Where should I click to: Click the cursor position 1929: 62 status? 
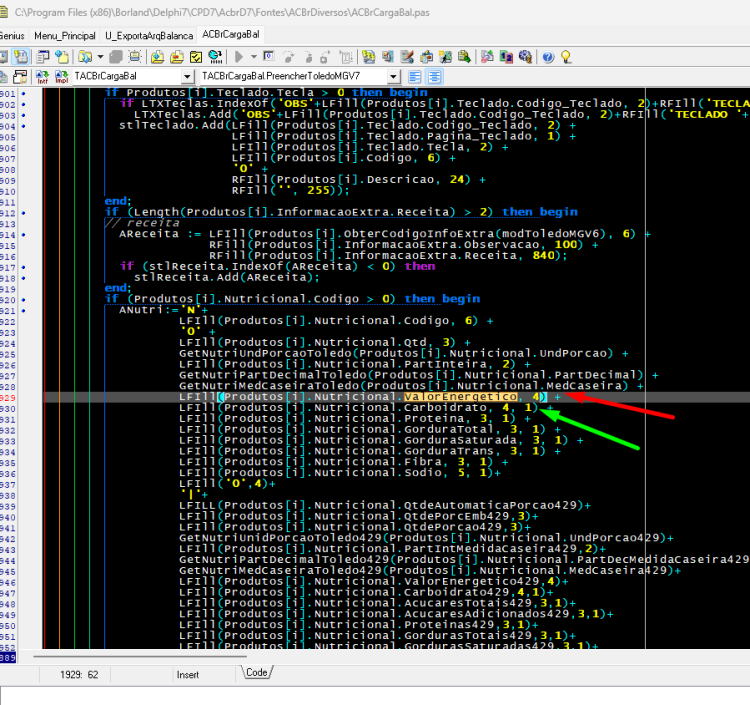79,675
